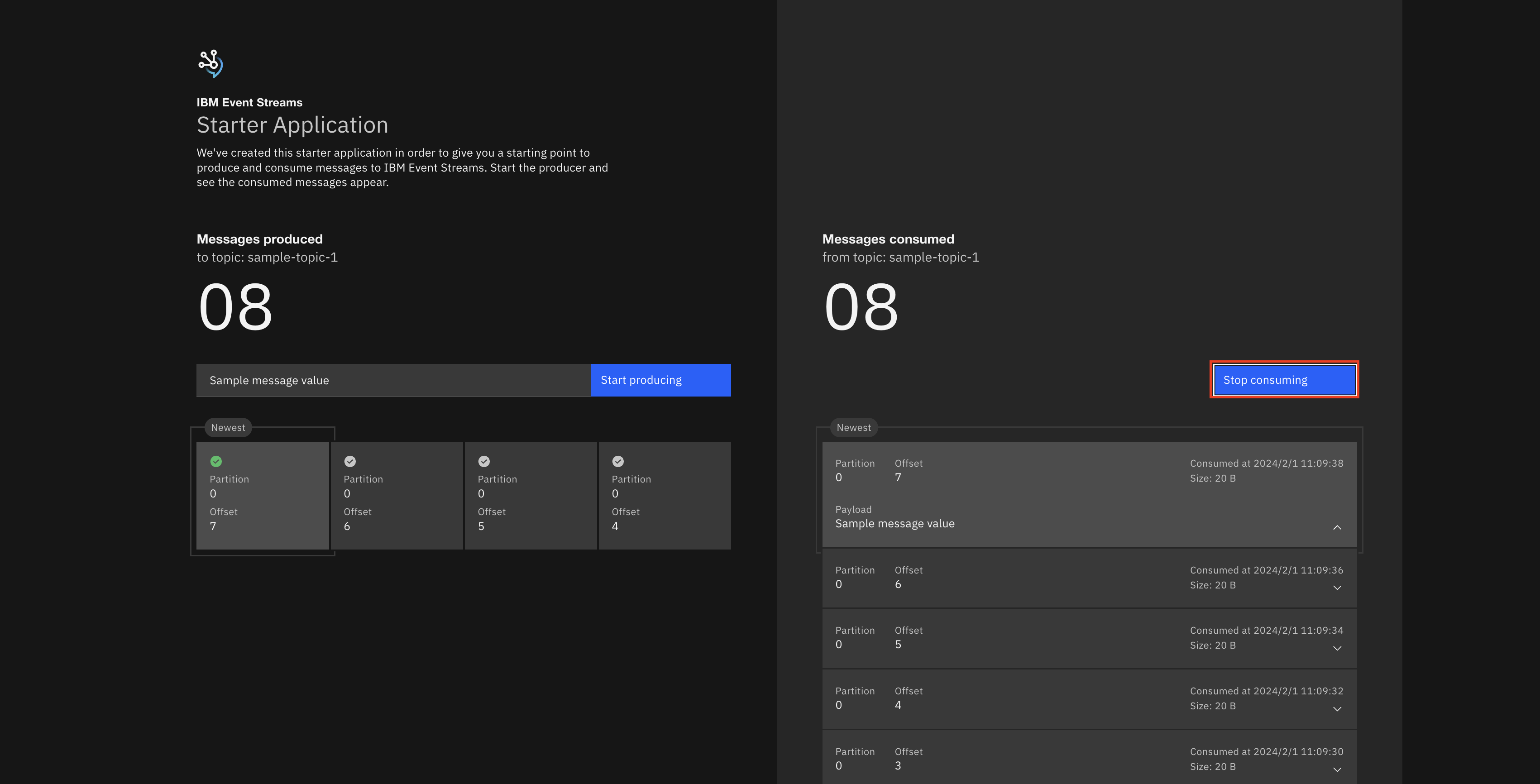The image size is (1540, 784).
Task: Click the Newest tag above consumed messages
Action: point(854,428)
